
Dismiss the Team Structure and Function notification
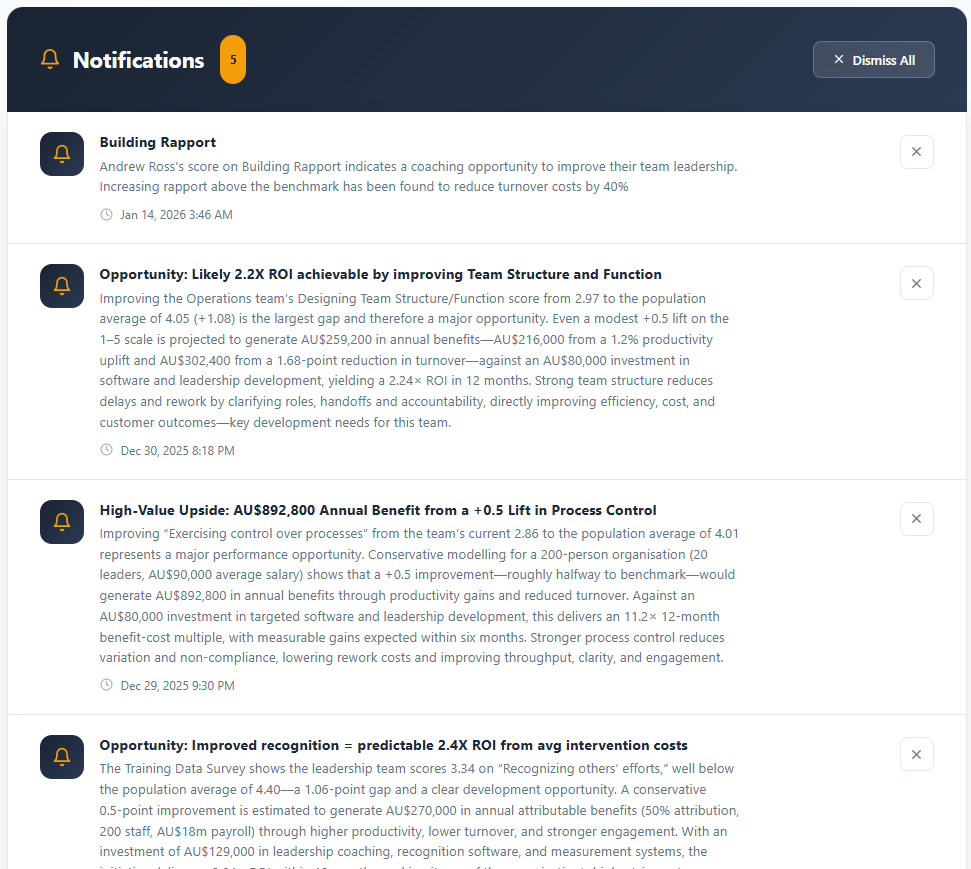point(916,283)
